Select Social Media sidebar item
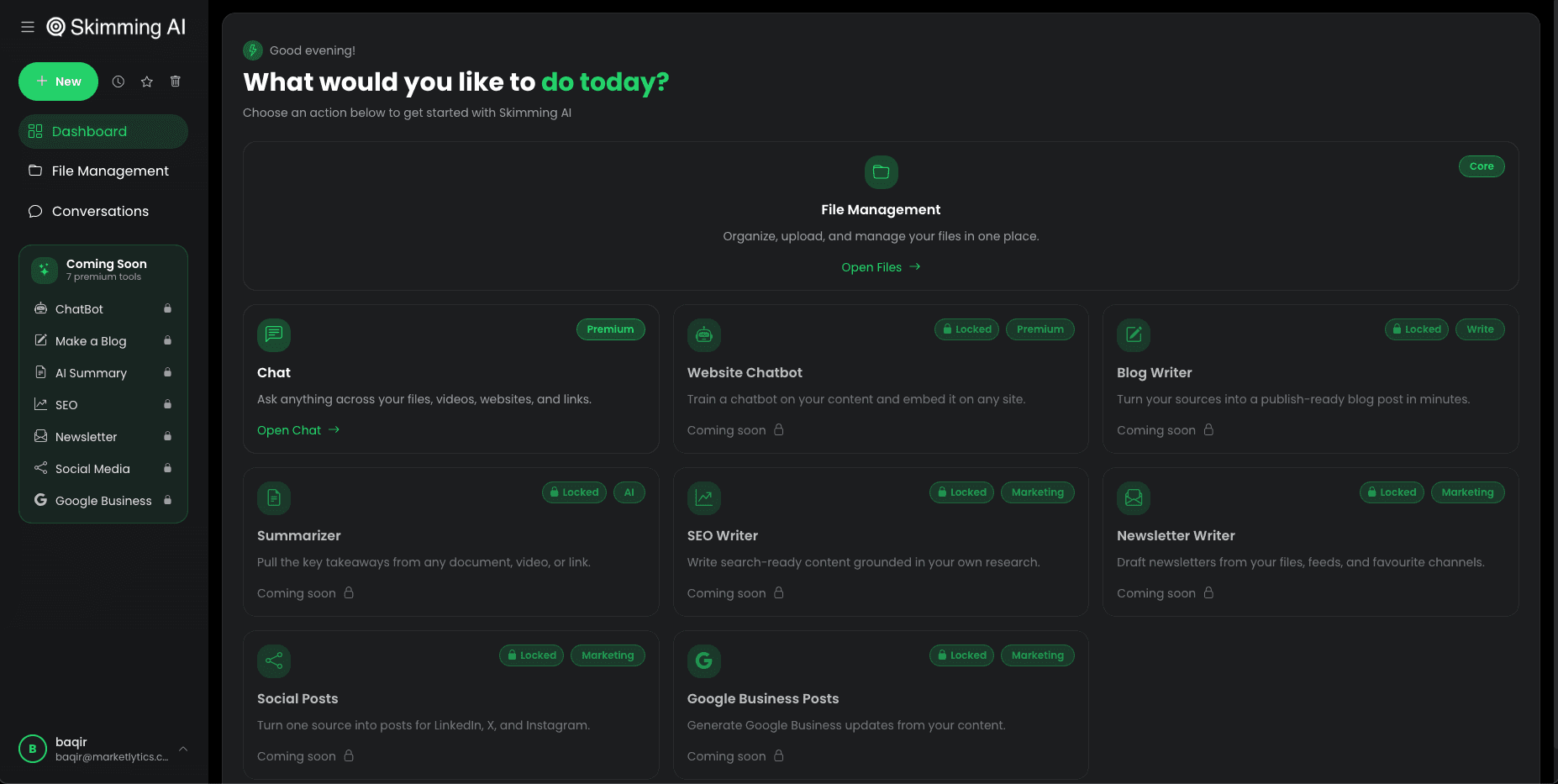The height and width of the screenshot is (784, 1558). [103, 468]
